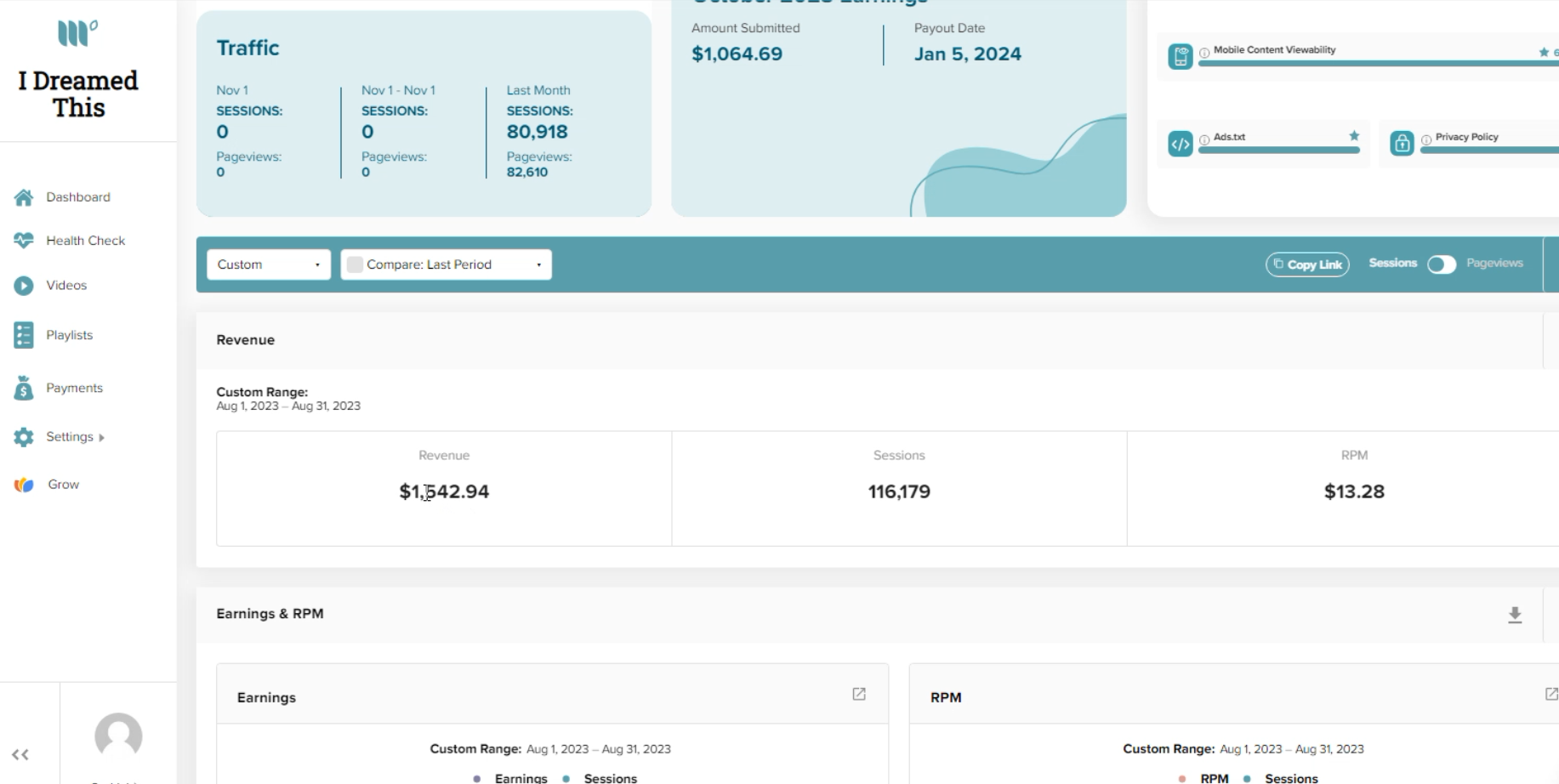Click the star icon on Ads.txt
Screen dimensions: 1559x784
[x=1354, y=136]
